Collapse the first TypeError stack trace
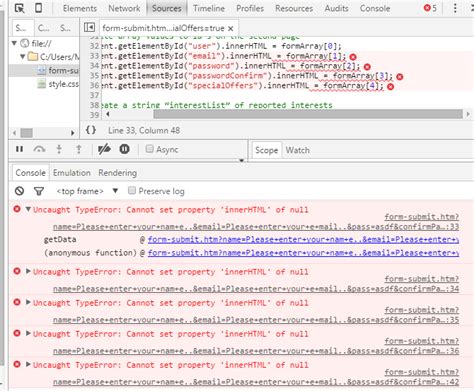This screenshot has width=474, height=391. click(x=28, y=209)
